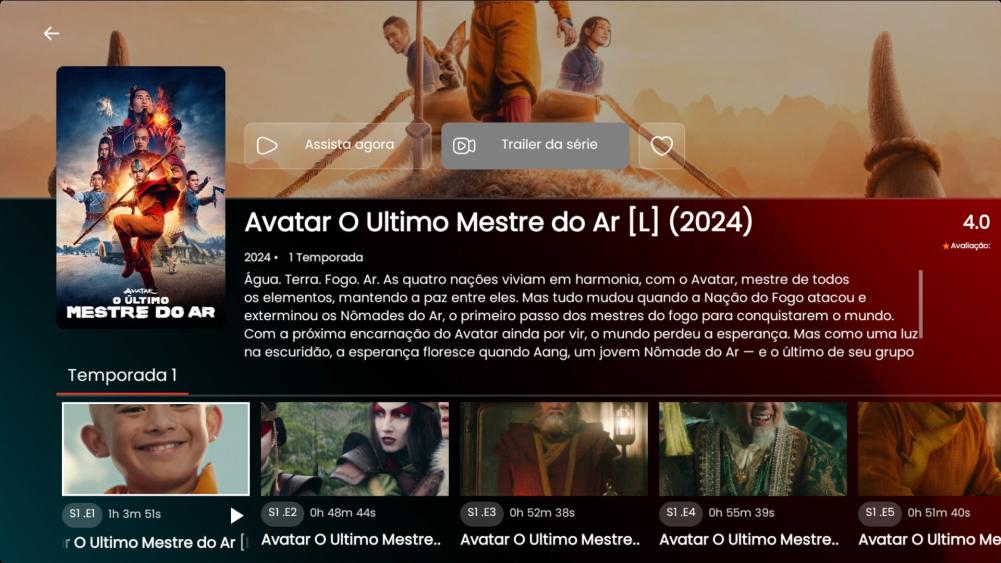Add series to favorites with heart icon

tap(661, 146)
